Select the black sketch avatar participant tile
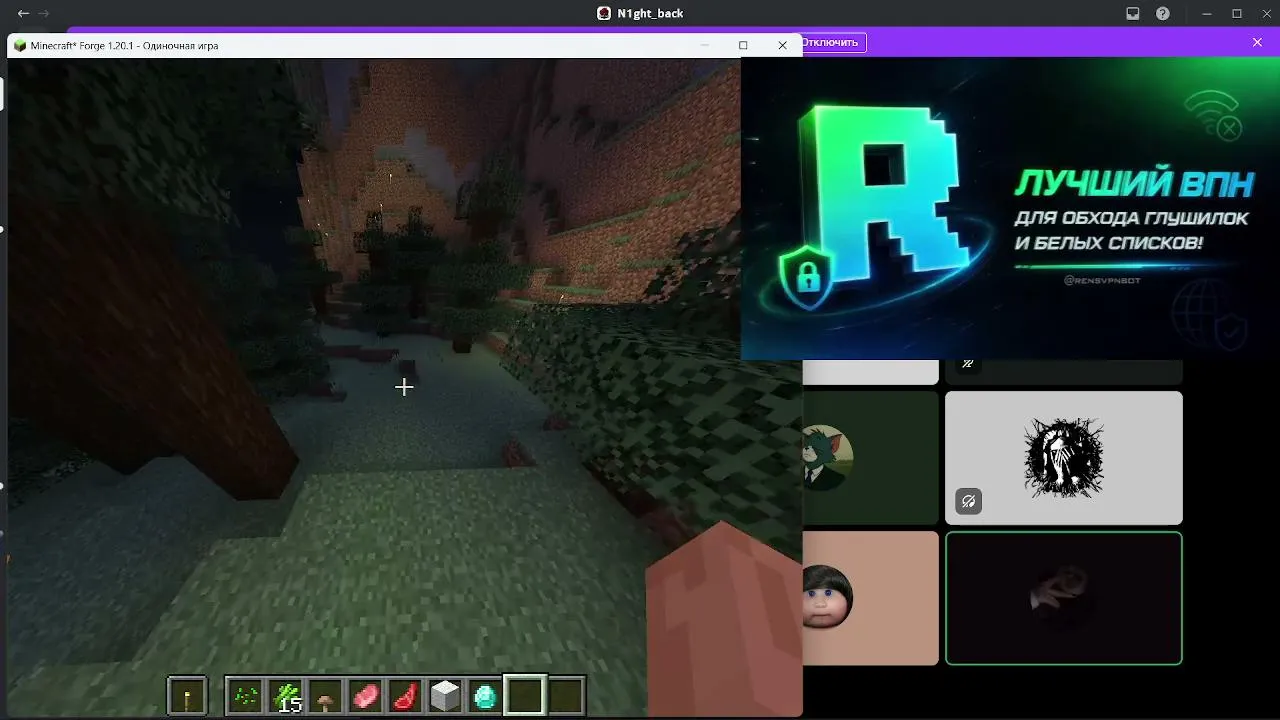Viewport: 1280px width, 720px height. pyautogui.click(x=1064, y=458)
